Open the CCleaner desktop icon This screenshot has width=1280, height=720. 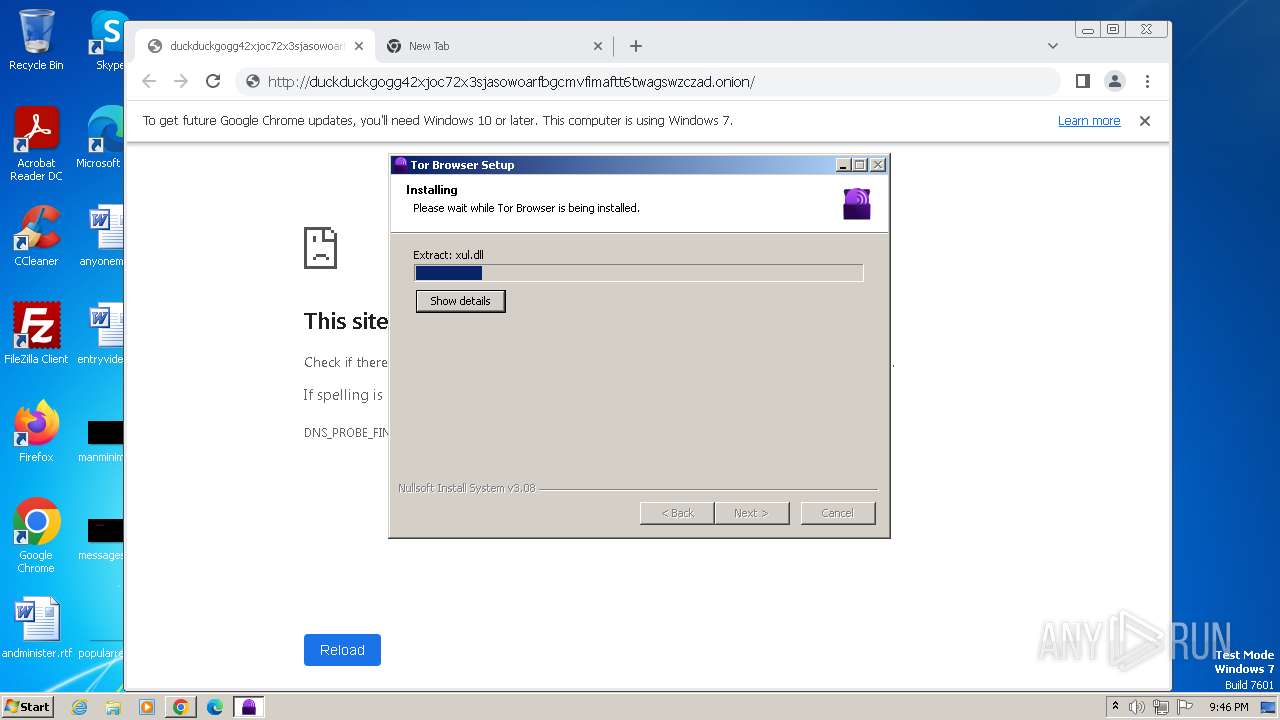(36, 236)
